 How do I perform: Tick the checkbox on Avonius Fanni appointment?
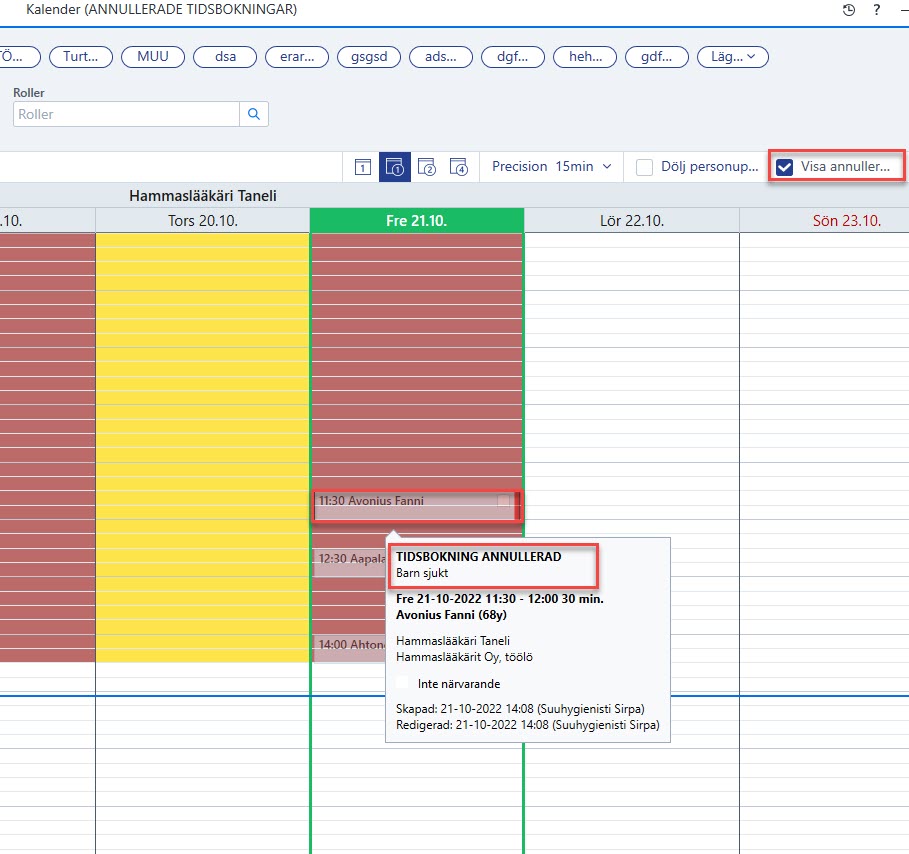tap(504, 500)
